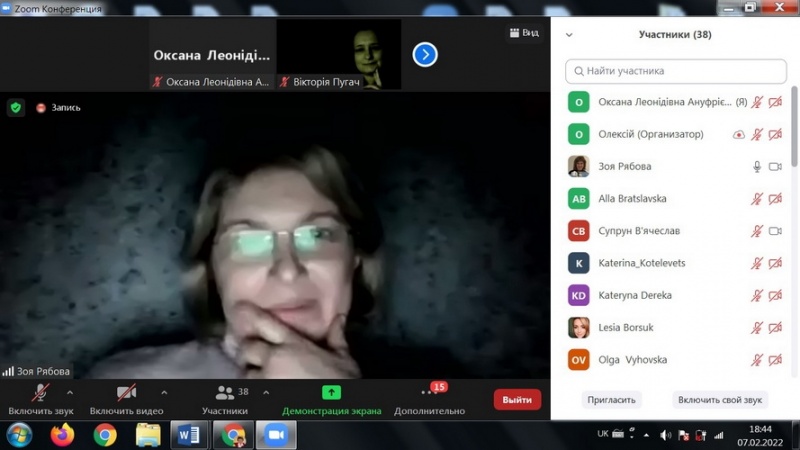The image size is (800, 450).
Task: Show hidden tray icons arrow
Action: (x=646, y=435)
